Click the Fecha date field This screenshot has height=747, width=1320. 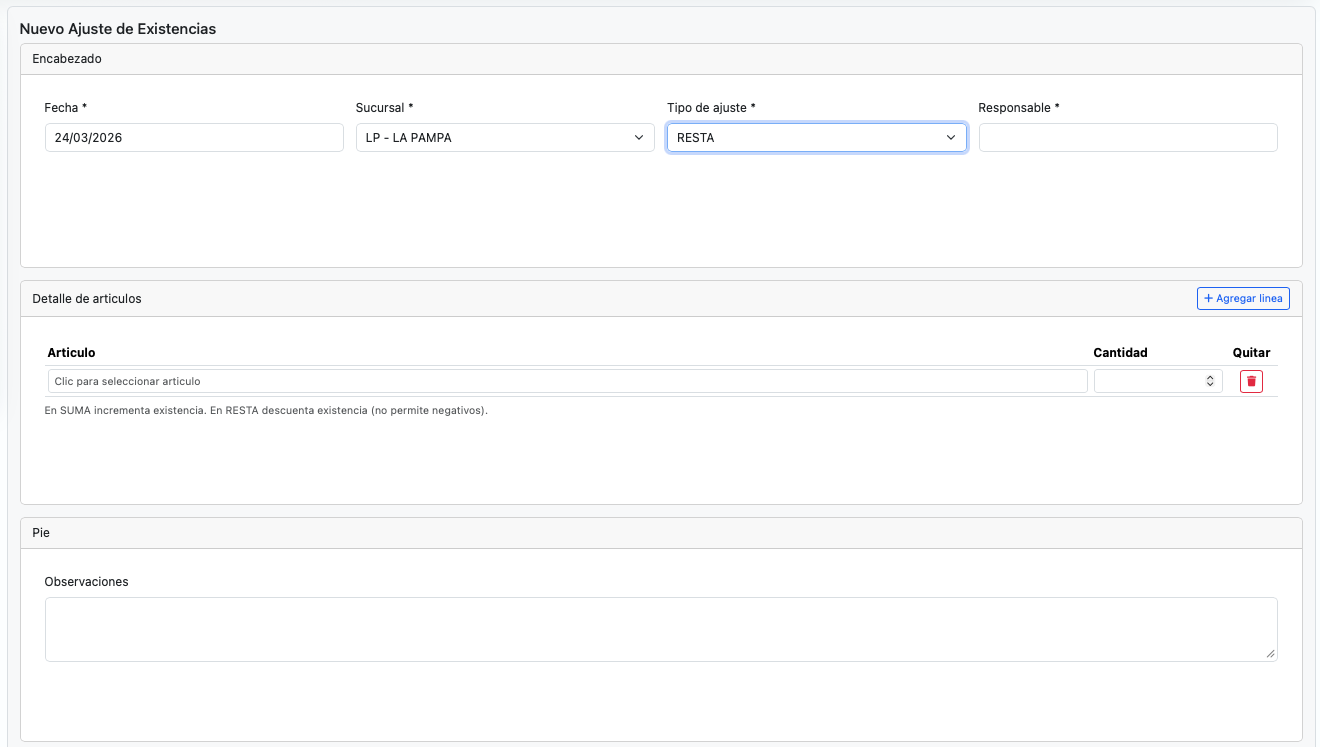[194, 138]
